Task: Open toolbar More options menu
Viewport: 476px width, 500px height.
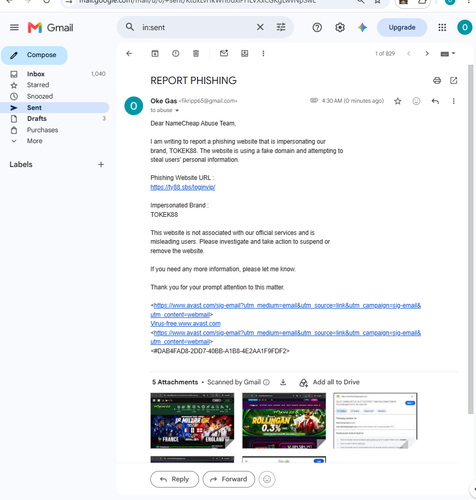Action: point(263,54)
